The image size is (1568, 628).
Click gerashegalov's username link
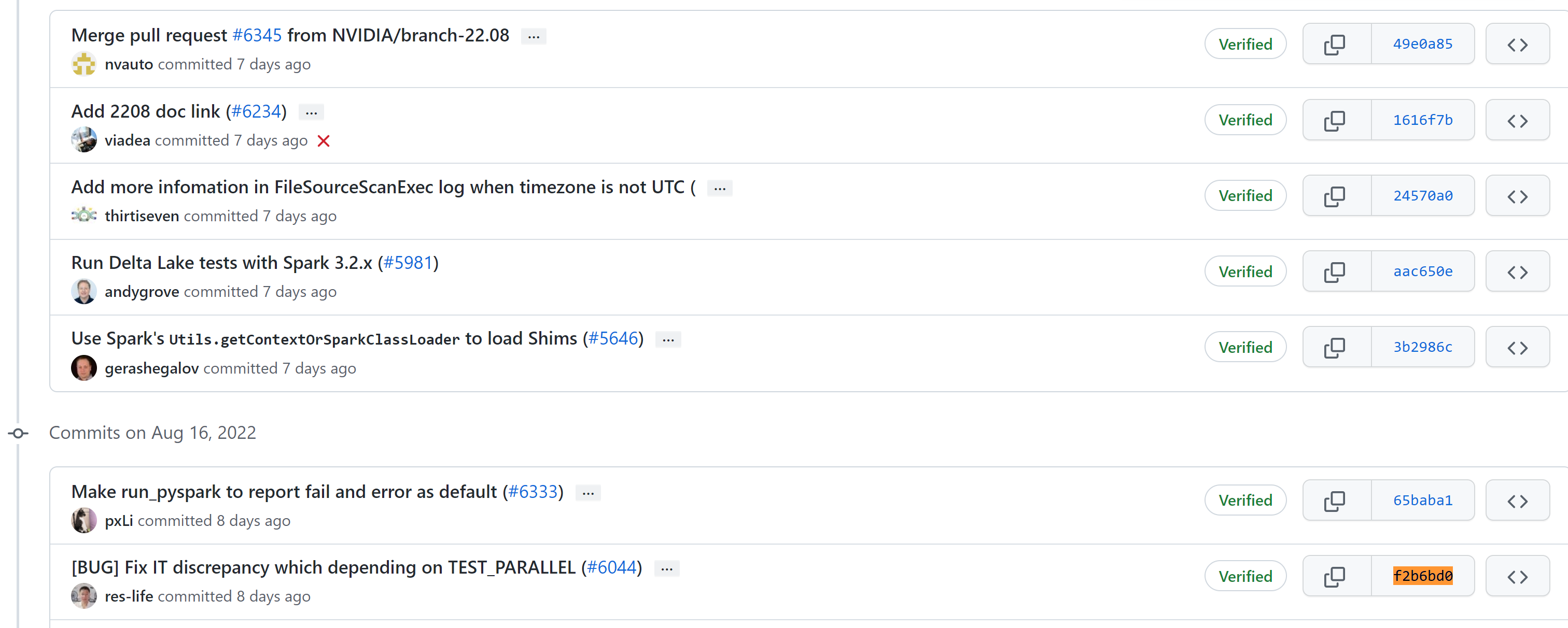coord(151,367)
